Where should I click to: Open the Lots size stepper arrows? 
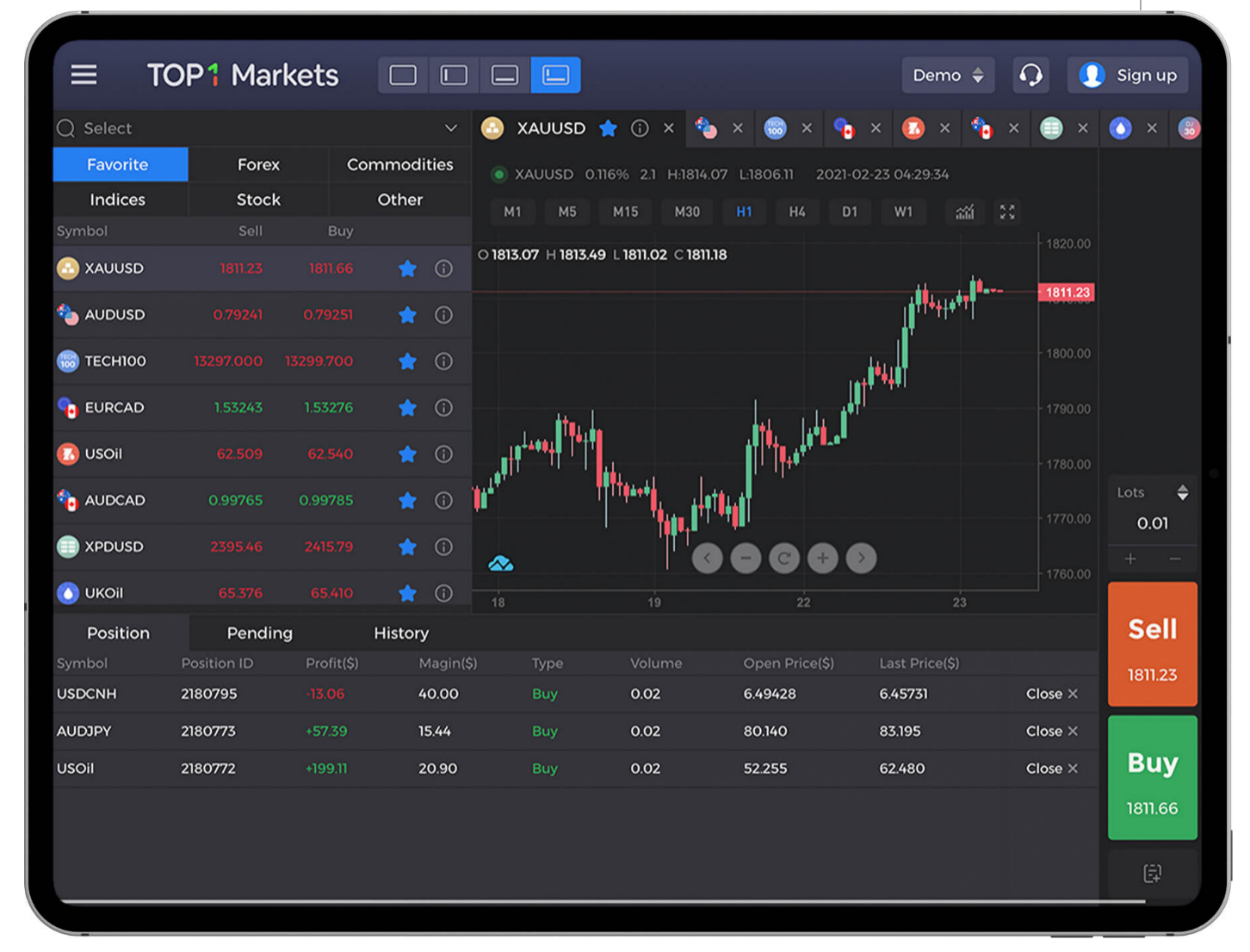(x=1182, y=492)
